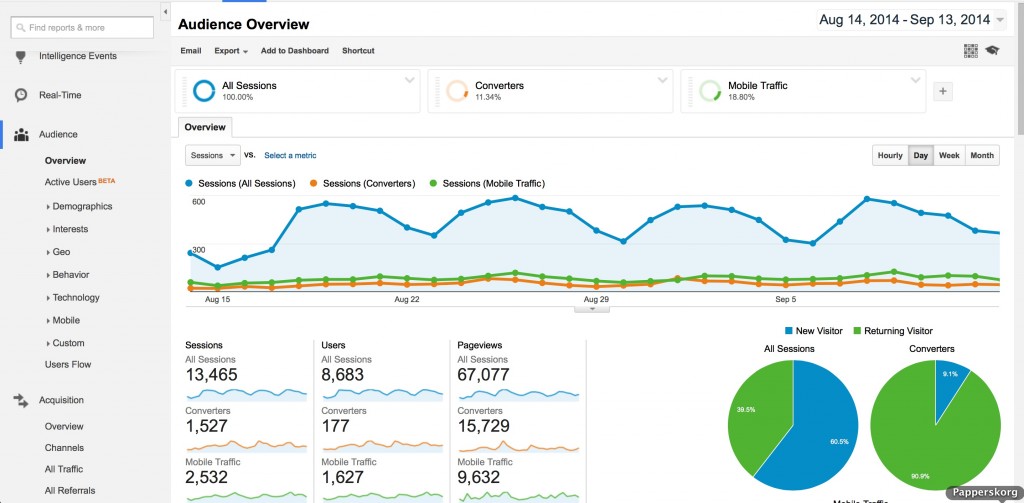1024x503 pixels.
Task: Click Add to Dashboard
Action: [x=295, y=51]
